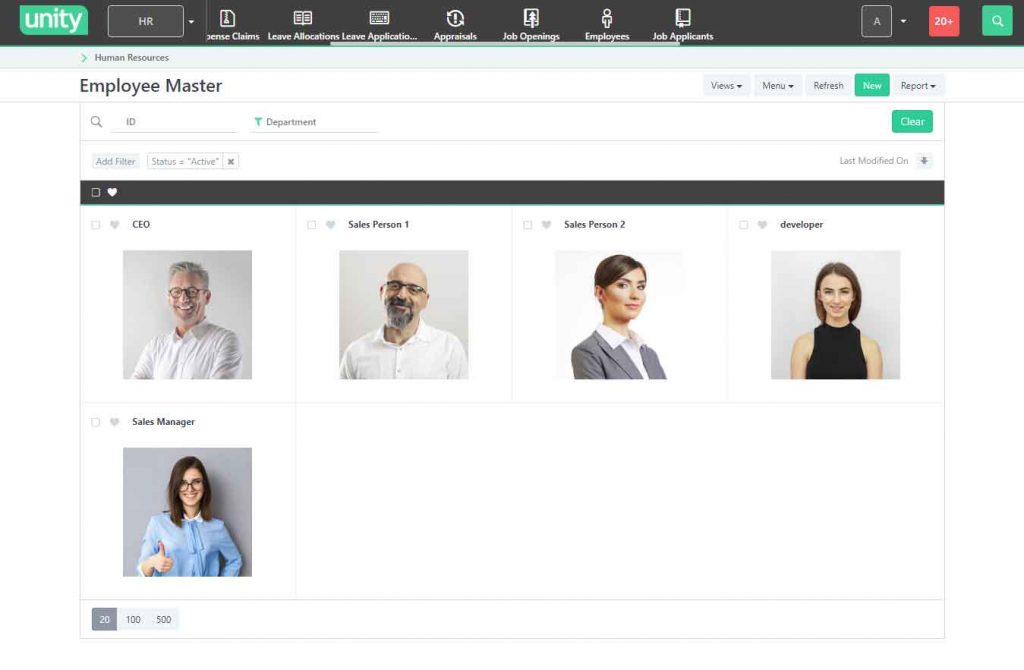Open the global search with the magnifier icon
1024x670 pixels.
click(x=996, y=20)
